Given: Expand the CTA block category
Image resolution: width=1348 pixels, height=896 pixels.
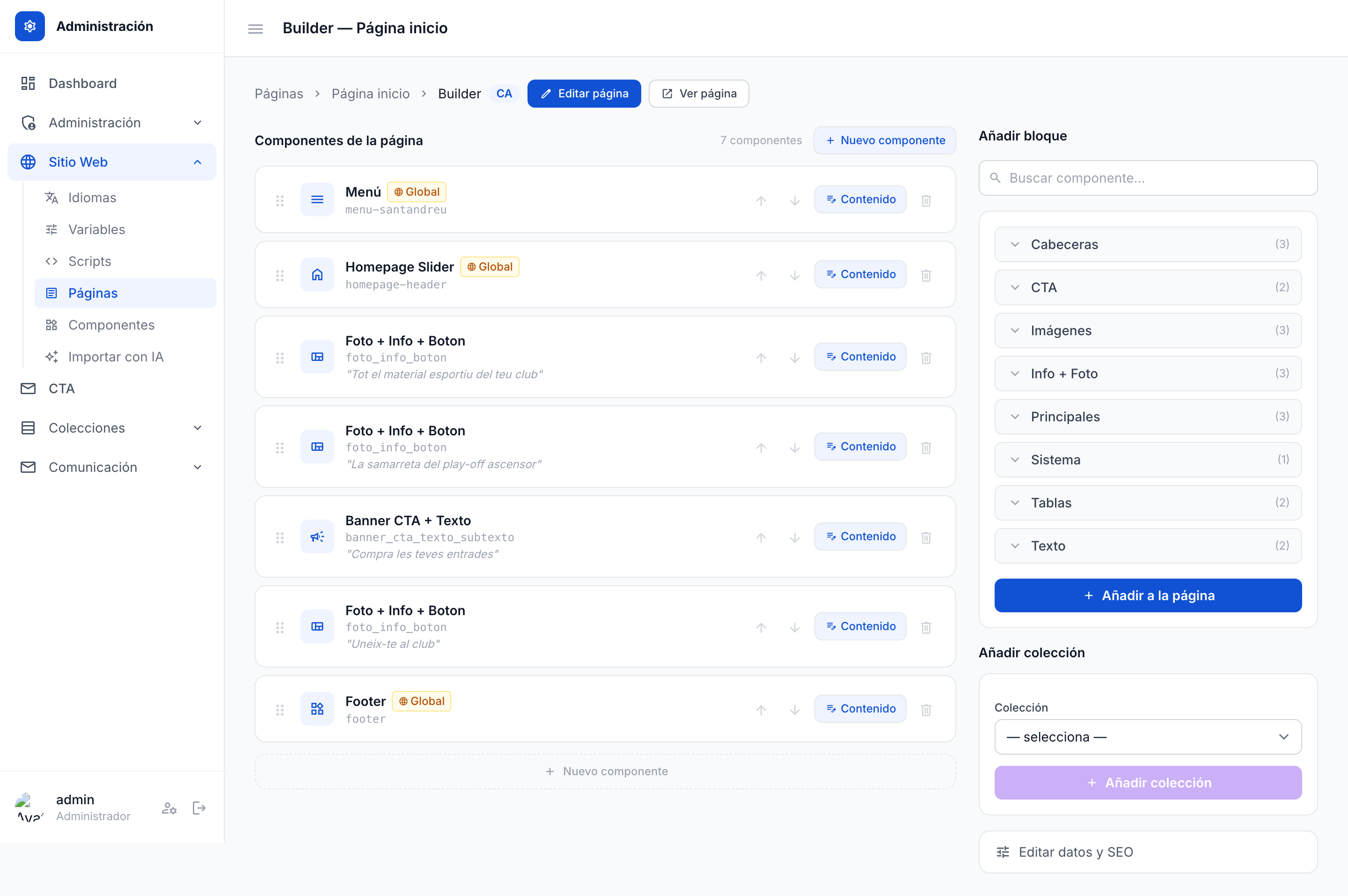Looking at the screenshot, I should click(x=1148, y=287).
